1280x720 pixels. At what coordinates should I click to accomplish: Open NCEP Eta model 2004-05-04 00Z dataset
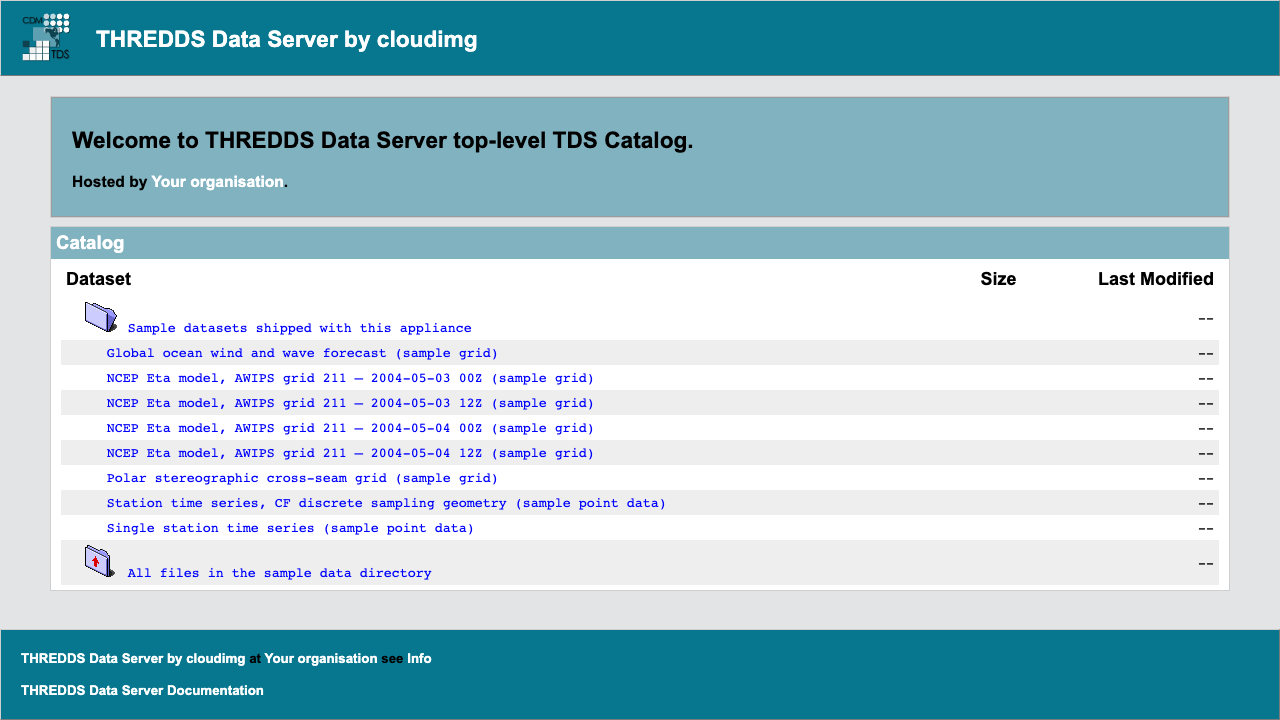pyautogui.click(x=350, y=428)
